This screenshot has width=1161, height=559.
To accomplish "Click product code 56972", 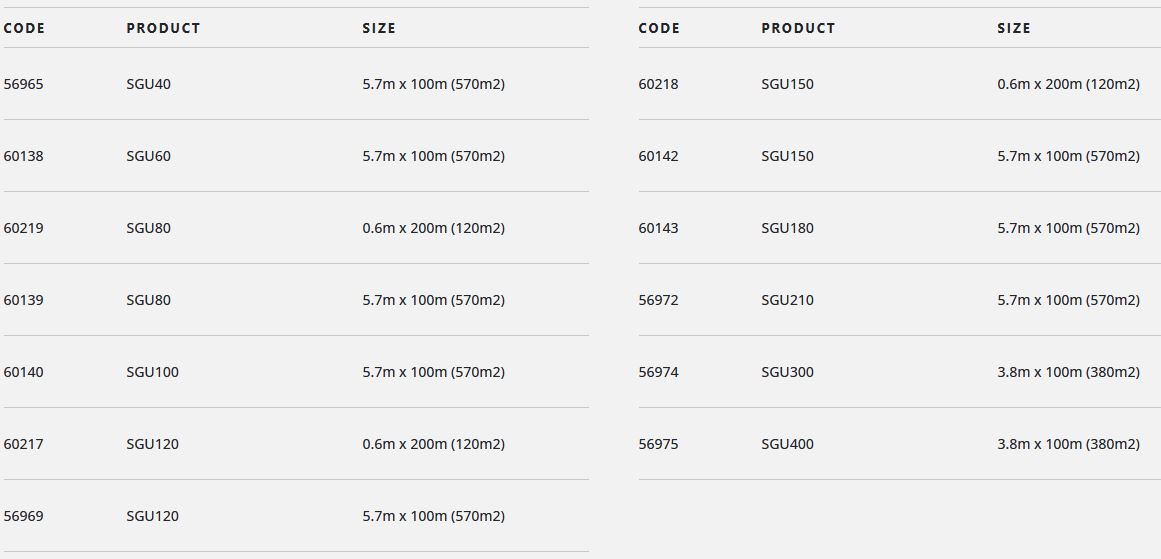I will (x=658, y=300).
